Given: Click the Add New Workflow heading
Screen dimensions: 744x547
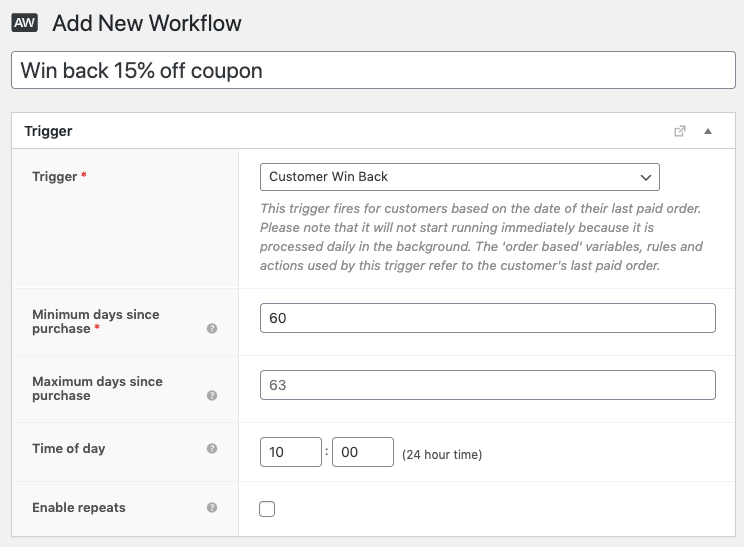Looking at the screenshot, I should click(x=147, y=23).
